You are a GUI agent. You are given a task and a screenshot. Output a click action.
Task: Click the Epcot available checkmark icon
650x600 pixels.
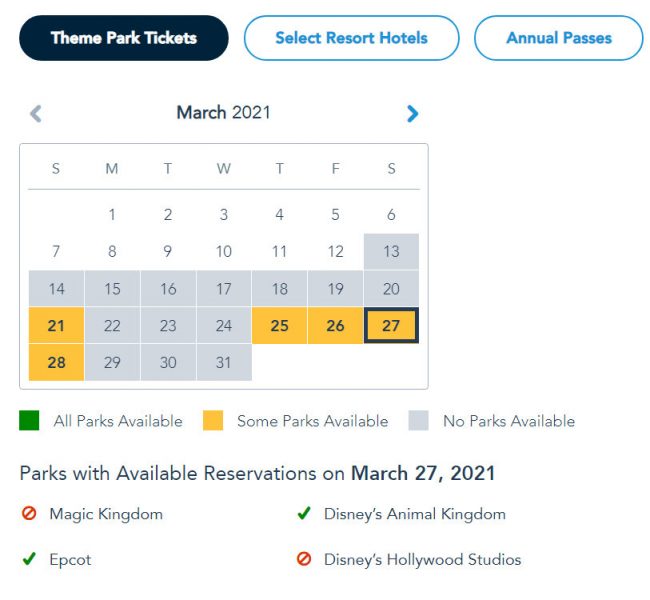pyautogui.click(x=29, y=559)
